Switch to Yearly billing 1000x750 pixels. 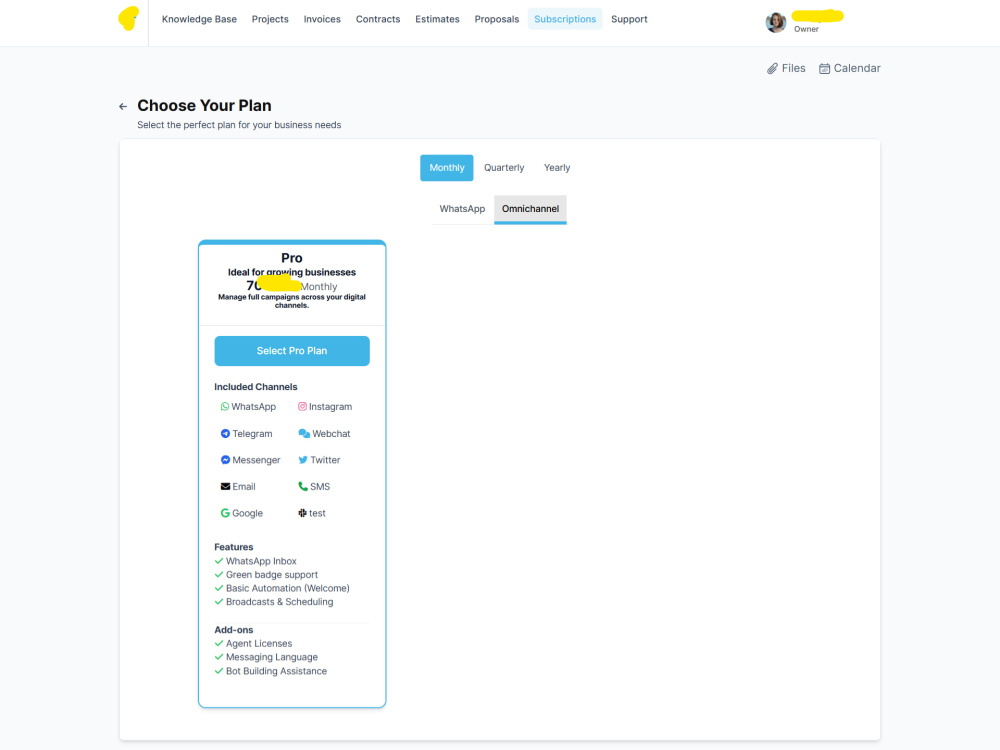tap(557, 168)
